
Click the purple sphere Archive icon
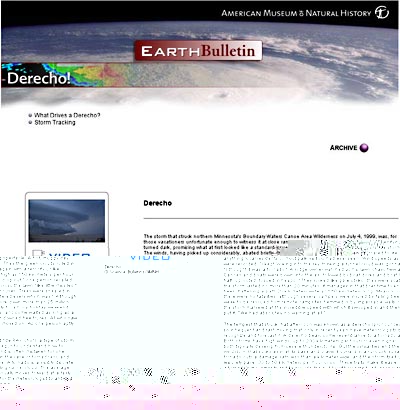[x=364, y=148]
